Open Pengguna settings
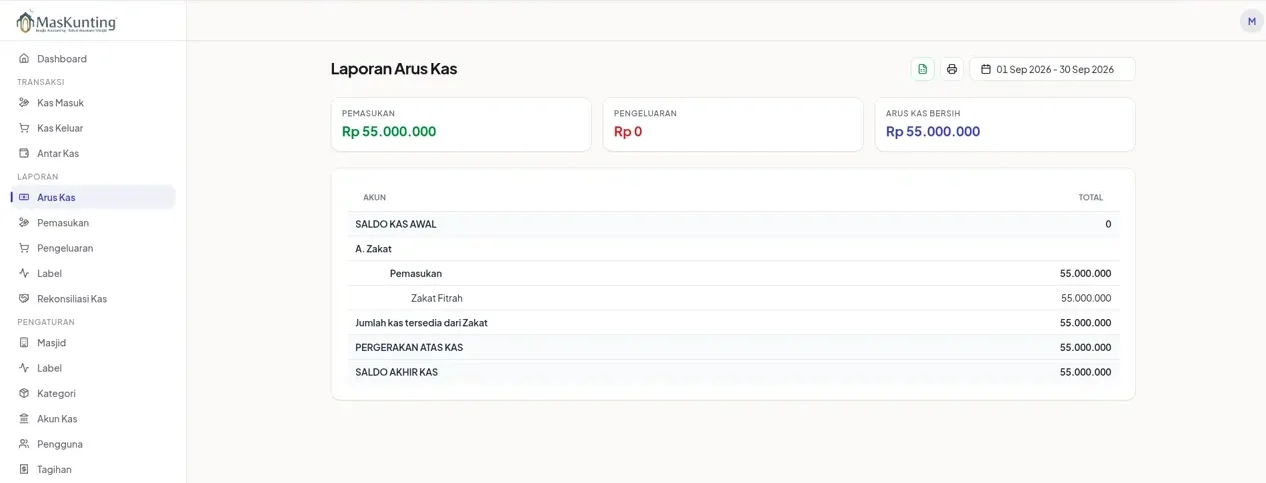This screenshot has height=483, width=1266. point(93,444)
